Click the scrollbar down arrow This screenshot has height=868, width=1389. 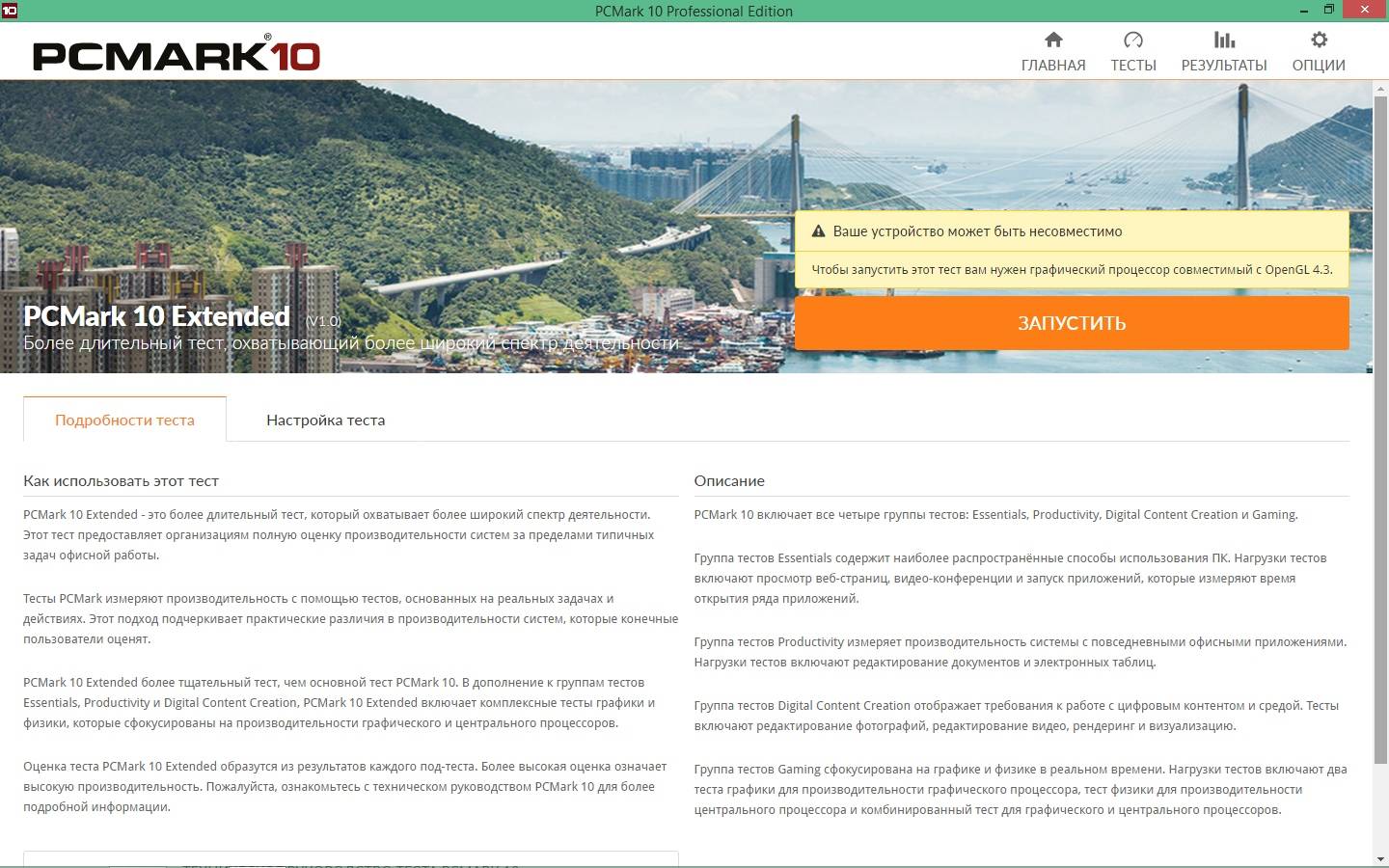(x=1380, y=858)
